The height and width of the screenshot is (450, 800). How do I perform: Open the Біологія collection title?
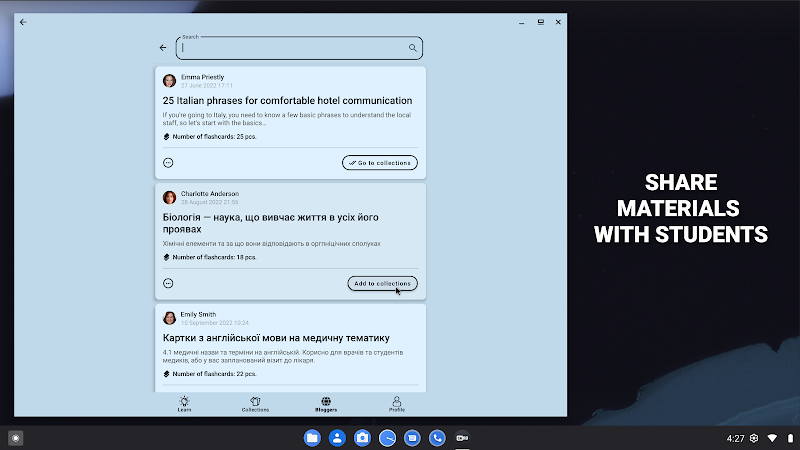[x=270, y=223]
